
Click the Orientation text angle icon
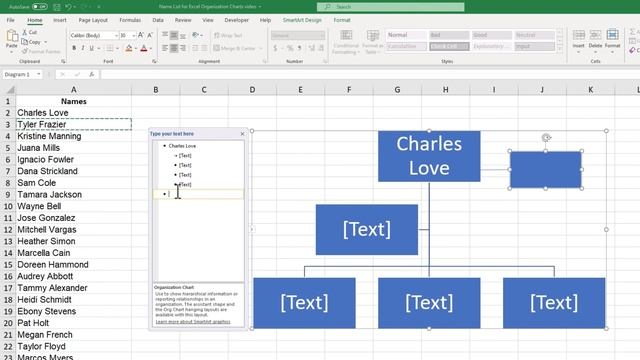click(x=196, y=36)
